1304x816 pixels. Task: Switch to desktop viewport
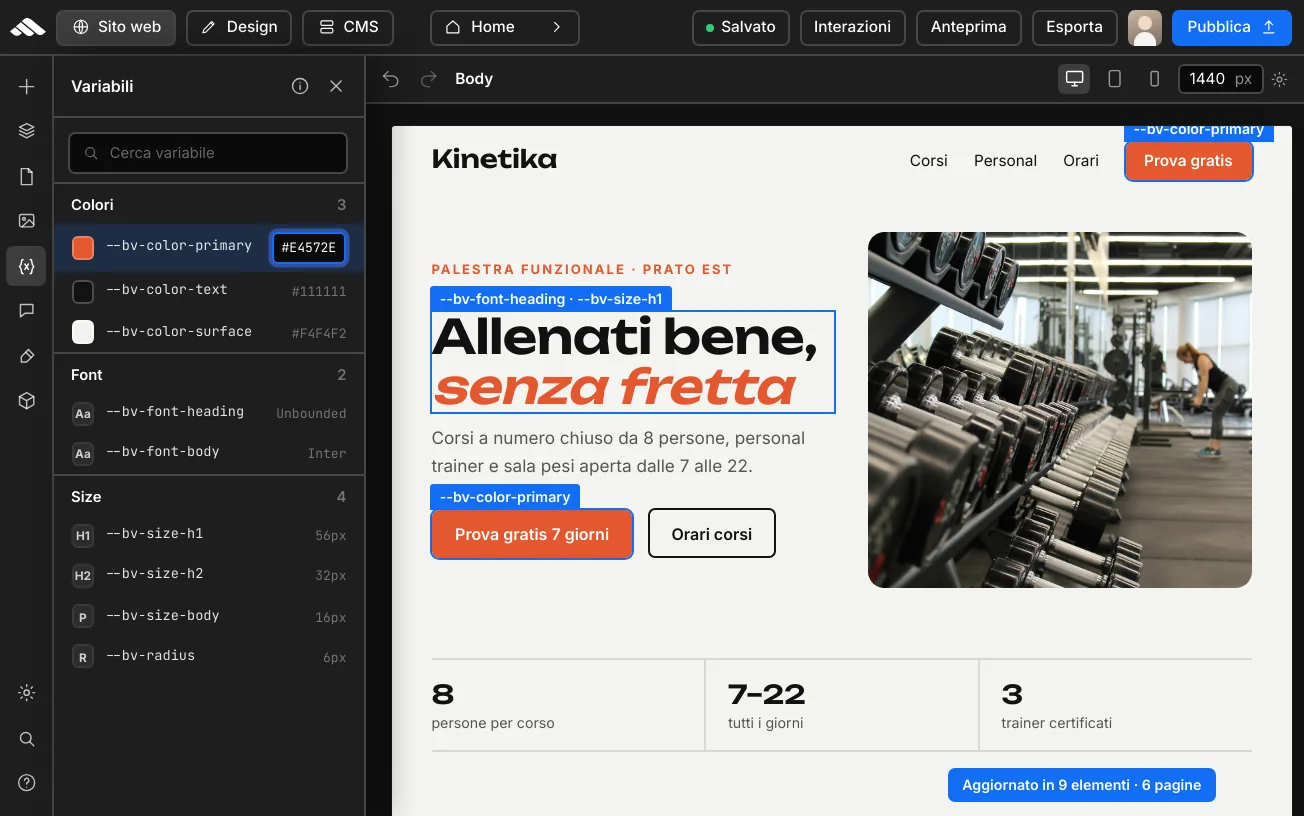(1075, 79)
